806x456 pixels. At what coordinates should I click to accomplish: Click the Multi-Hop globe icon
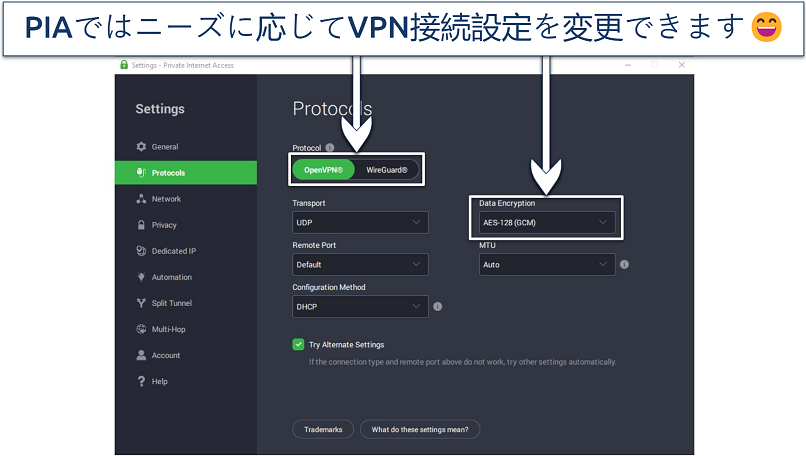(x=141, y=329)
